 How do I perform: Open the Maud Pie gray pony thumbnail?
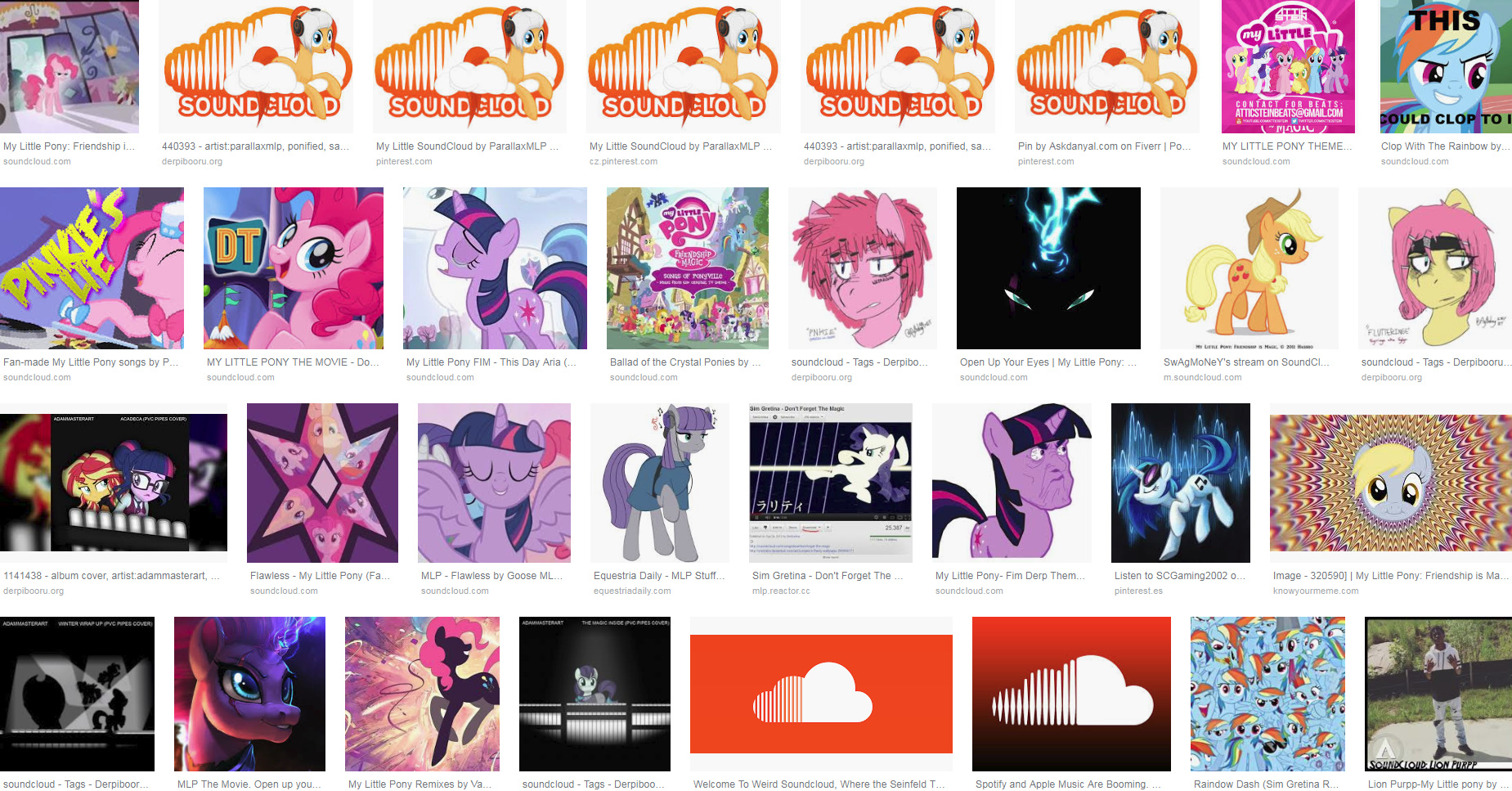660,483
